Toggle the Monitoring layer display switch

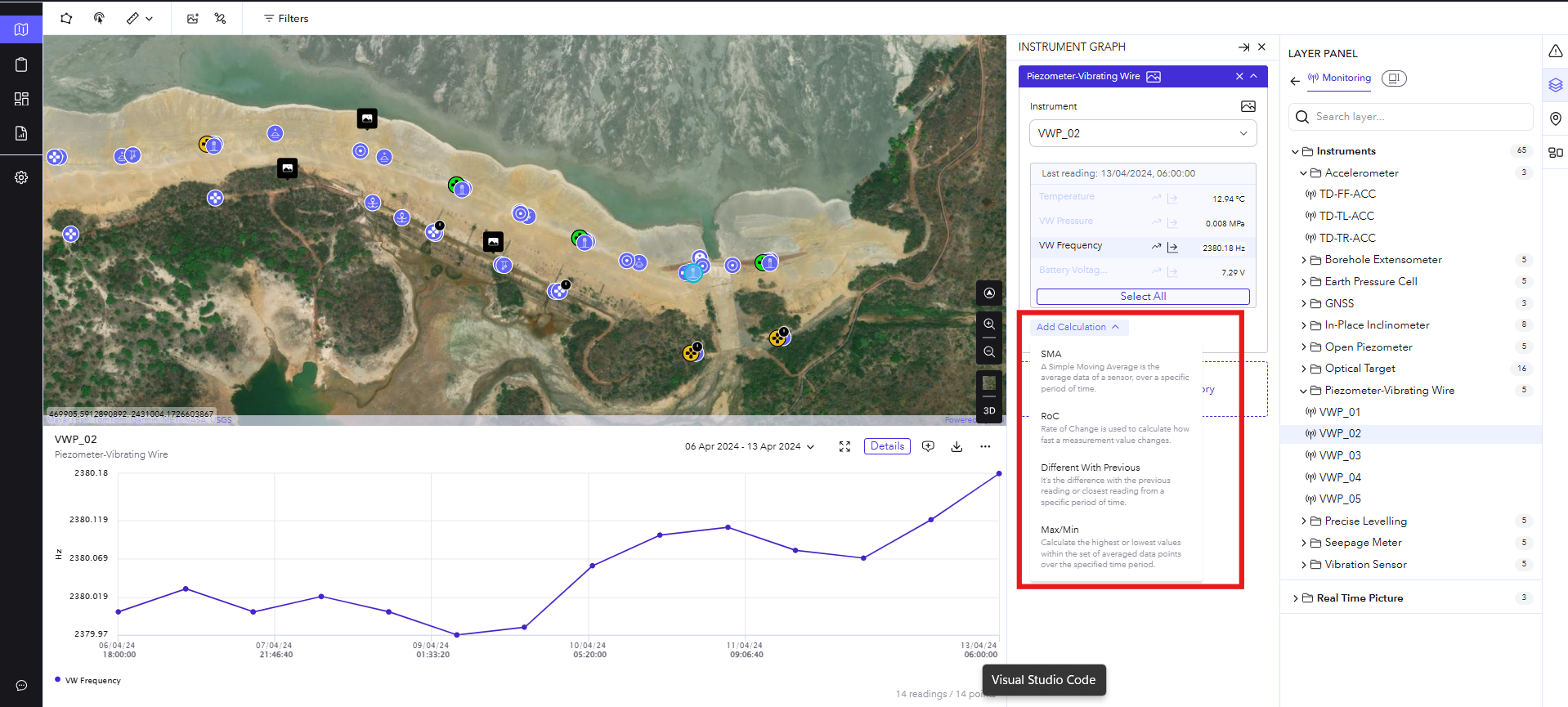tap(1394, 78)
